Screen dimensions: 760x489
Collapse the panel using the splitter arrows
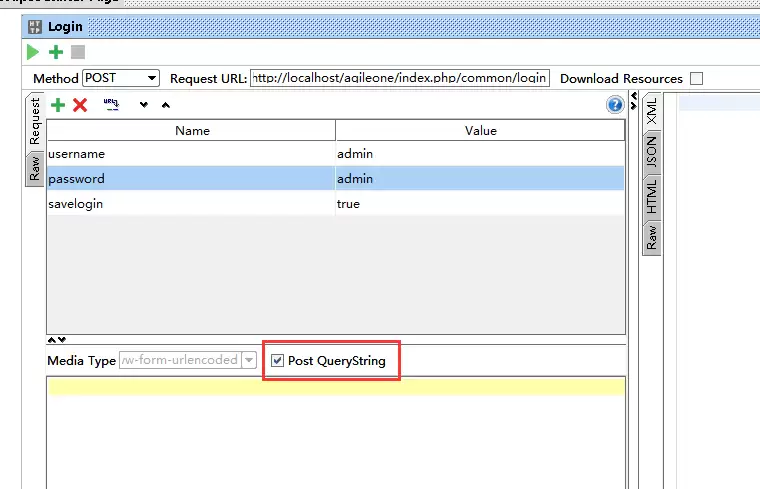56,339
